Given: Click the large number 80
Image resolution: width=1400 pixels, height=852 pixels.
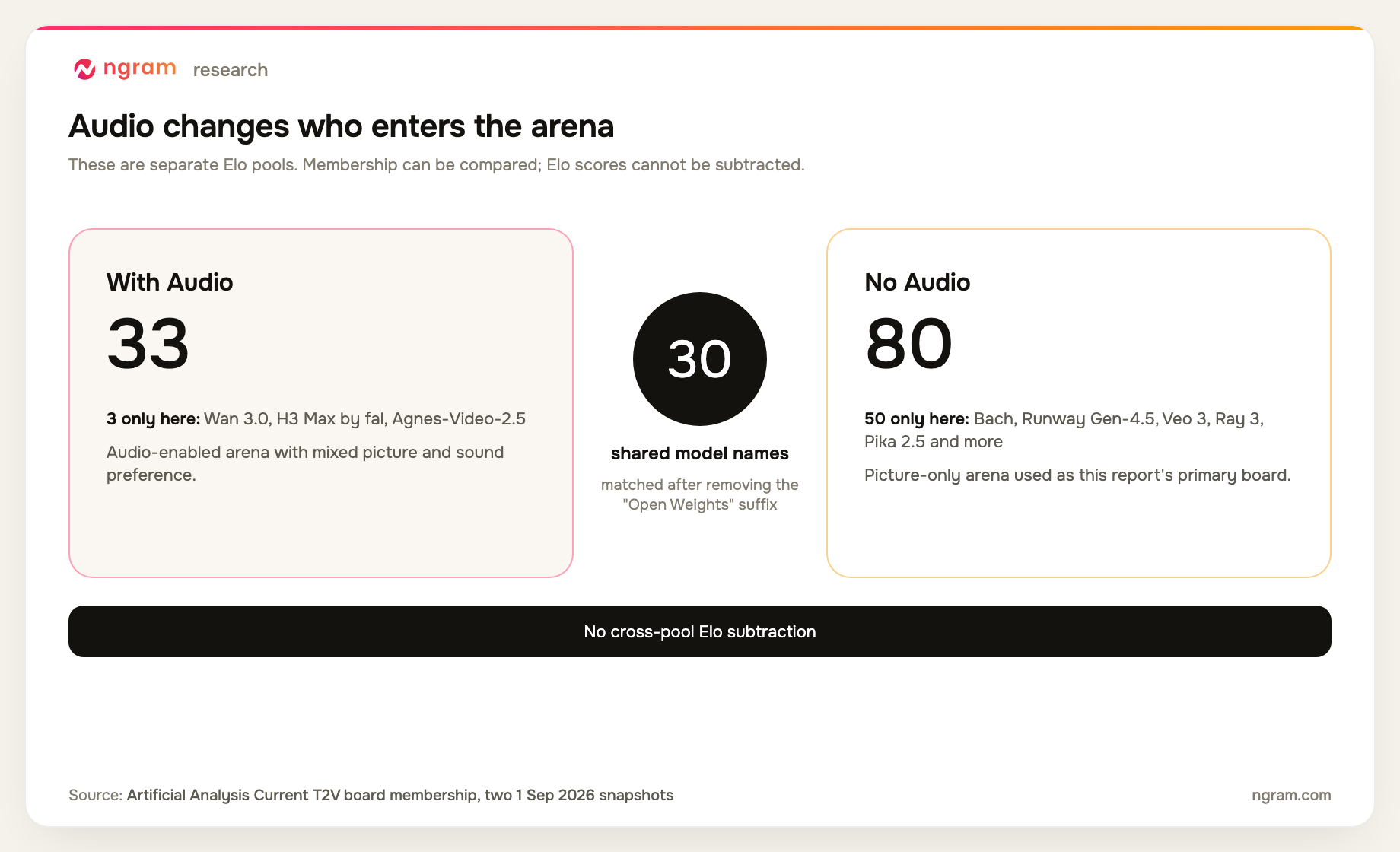Looking at the screenshot, I should 908,344.
